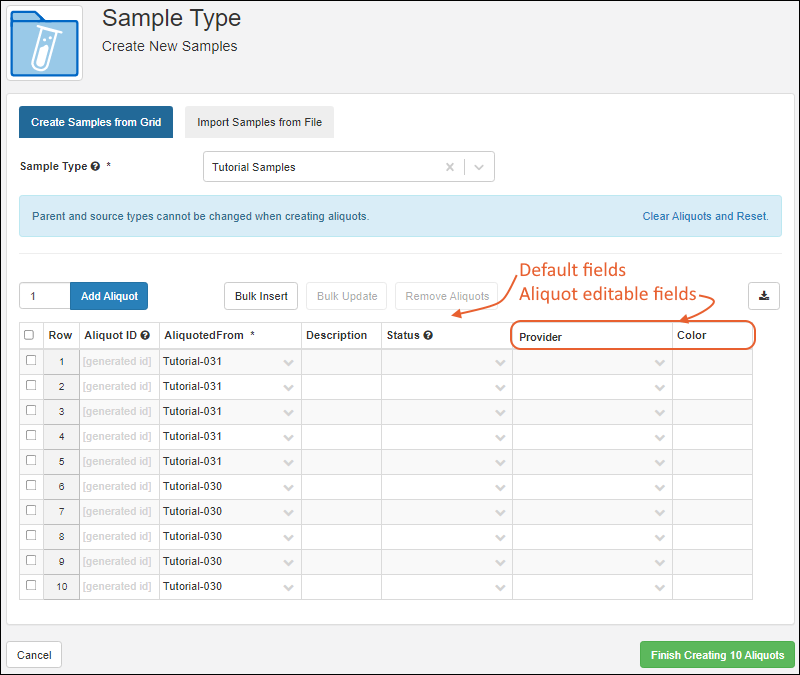The width and height of the screenshot is (800, 675).
Task: Click the Color cell in row 2
Action: point(712,387)
